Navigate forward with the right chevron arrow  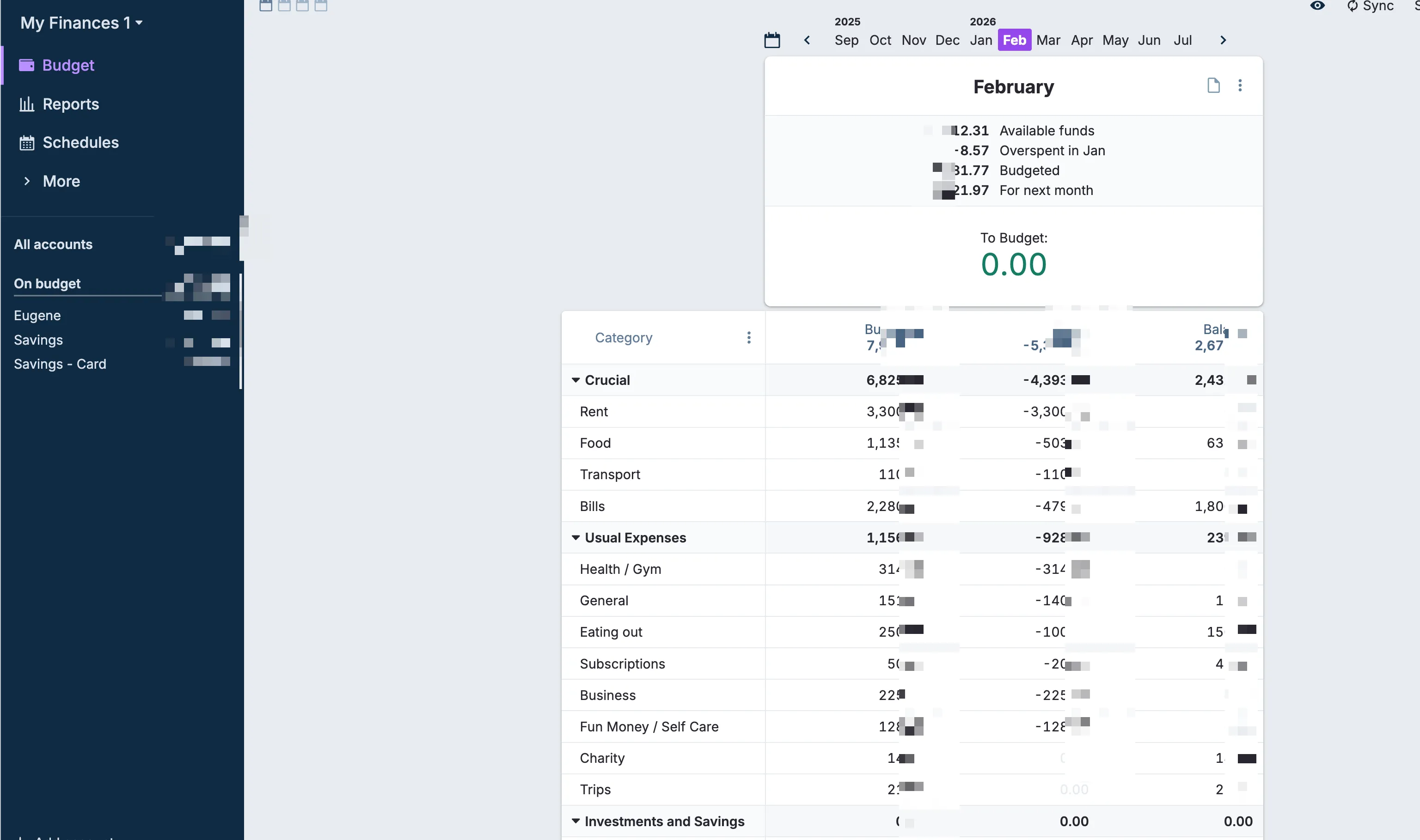point(1223,40)
